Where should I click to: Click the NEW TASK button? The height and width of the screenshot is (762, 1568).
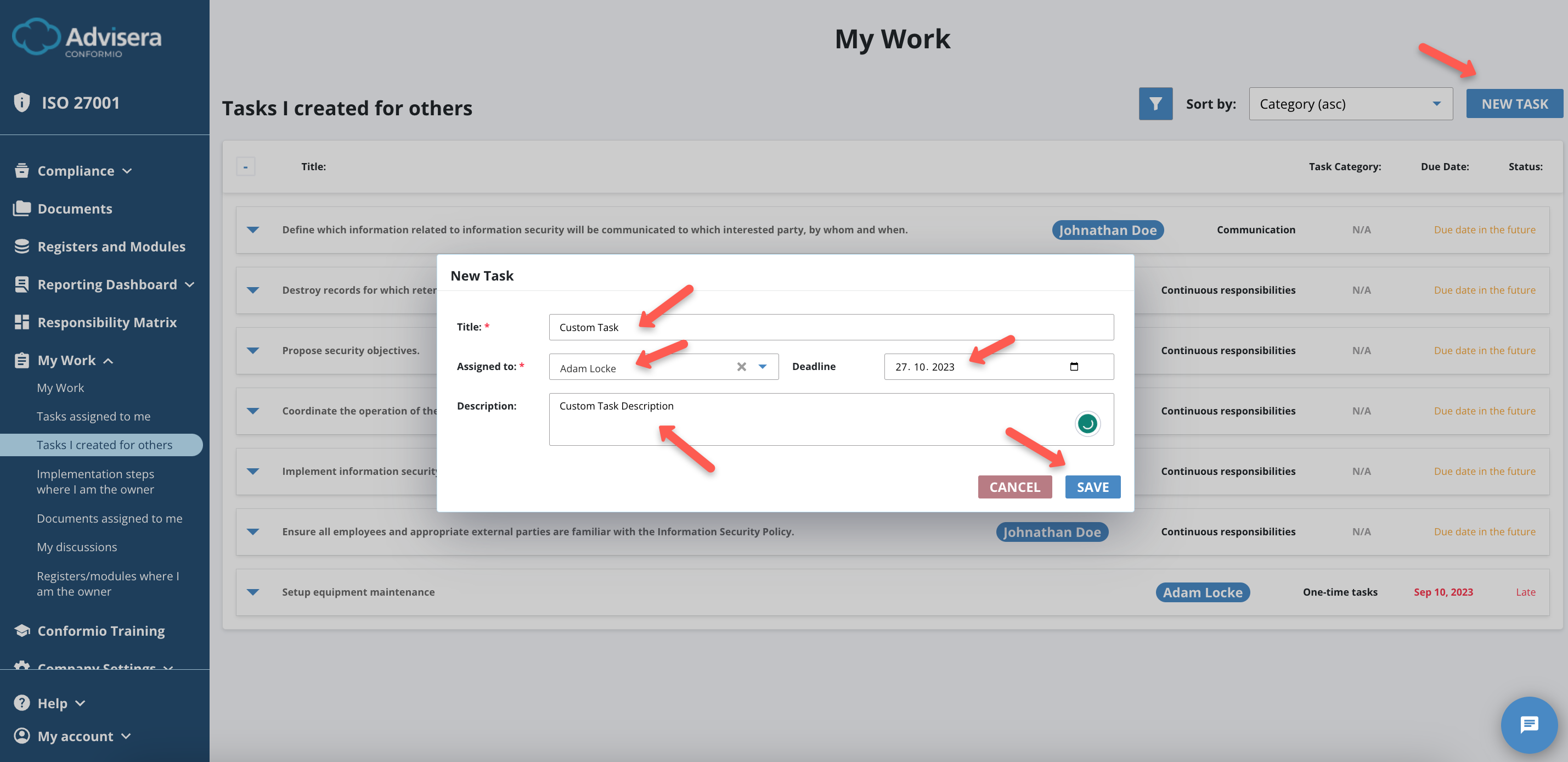(x=1514, y=104)
